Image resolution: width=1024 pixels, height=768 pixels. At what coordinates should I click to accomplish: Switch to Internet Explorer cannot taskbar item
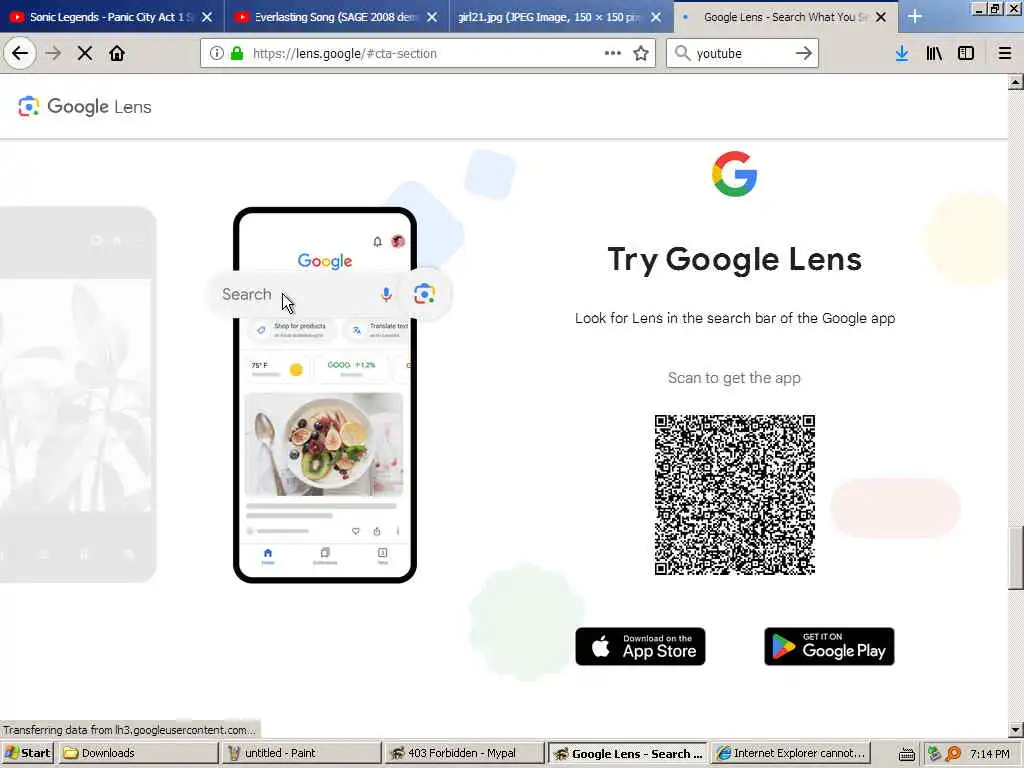click(792, 754)
